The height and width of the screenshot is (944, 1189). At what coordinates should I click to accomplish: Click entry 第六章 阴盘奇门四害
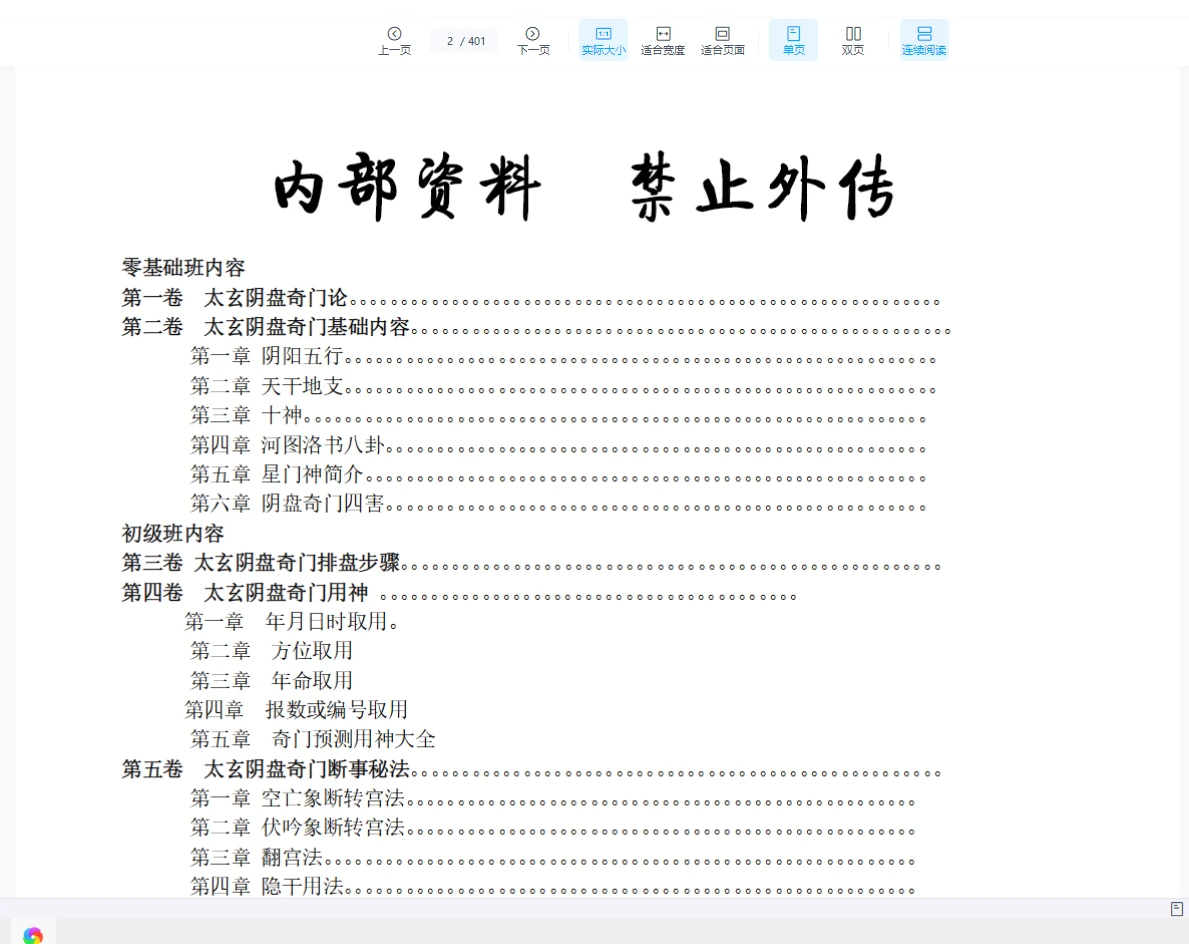point(287,503)
